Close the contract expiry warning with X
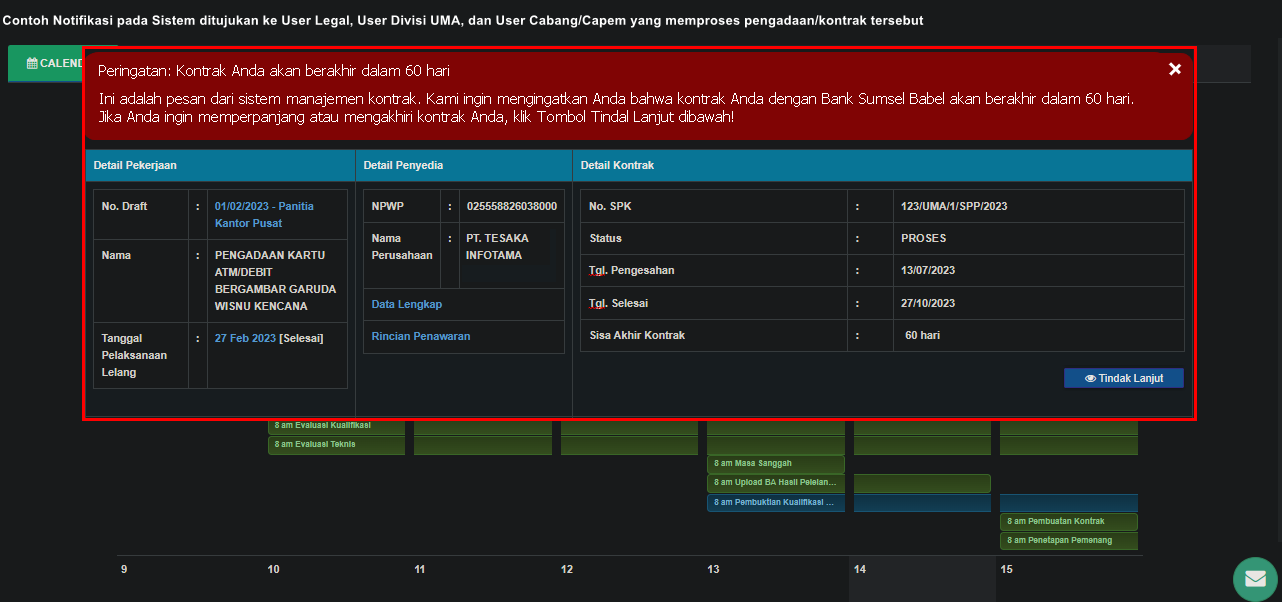Screen dimensions: 1282x602 click(1175, 69)
